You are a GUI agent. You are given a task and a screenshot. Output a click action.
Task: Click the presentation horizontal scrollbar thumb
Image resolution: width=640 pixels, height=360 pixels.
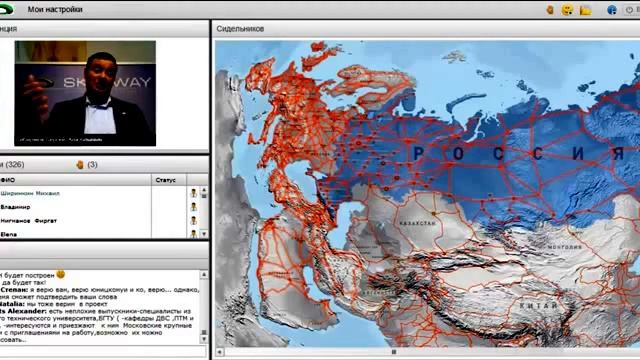point(394,351)
